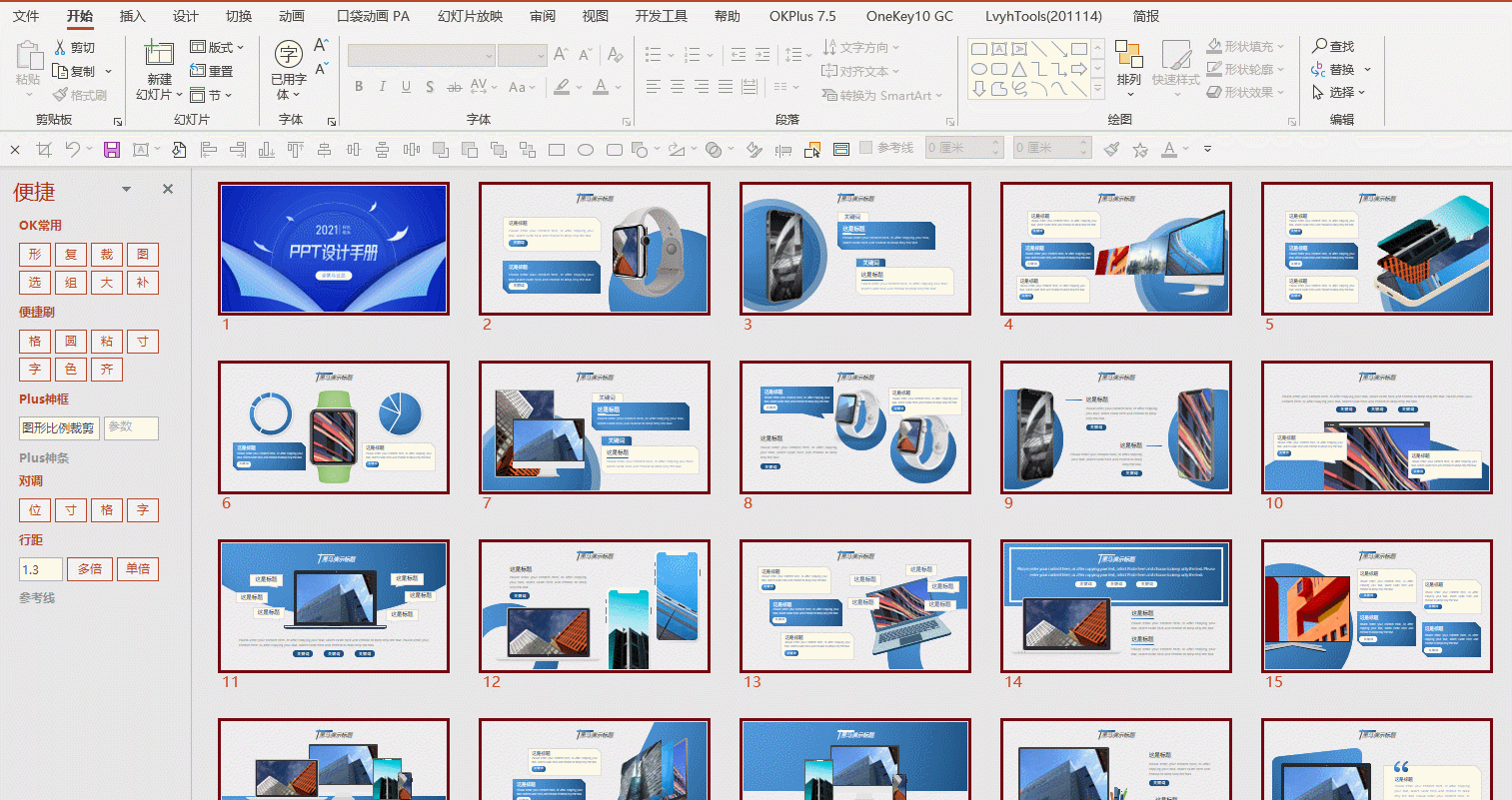Click the font color A swatch in ribbon
This screenshot has width=1512, height=800.
[601, 87]
